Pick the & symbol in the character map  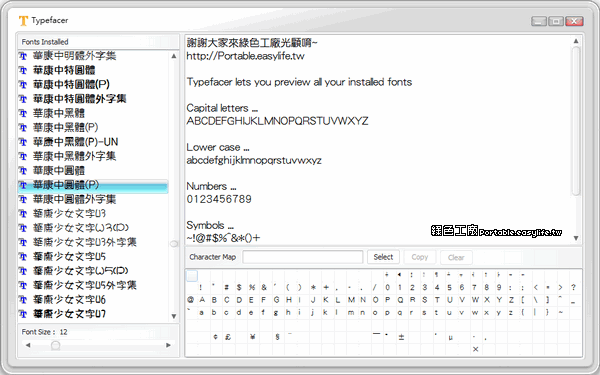point(264,287)
